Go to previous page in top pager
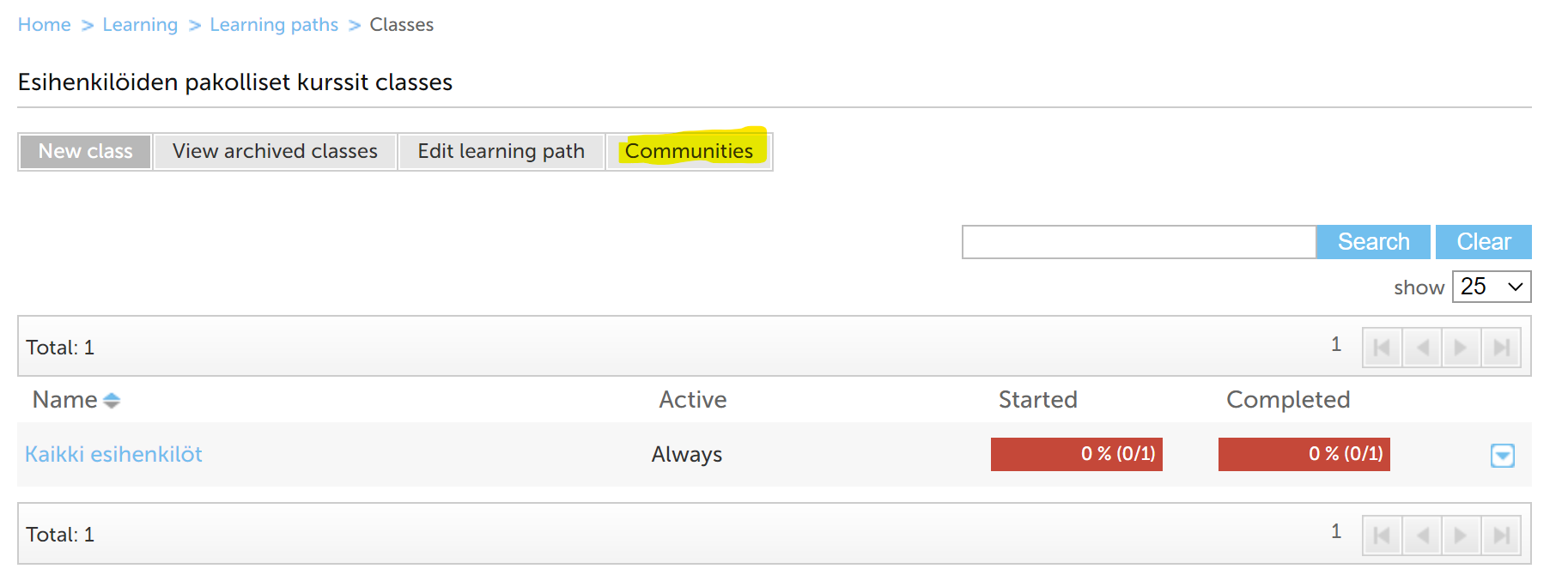This screenshot has width=1568, height=587. point(1422,348)
